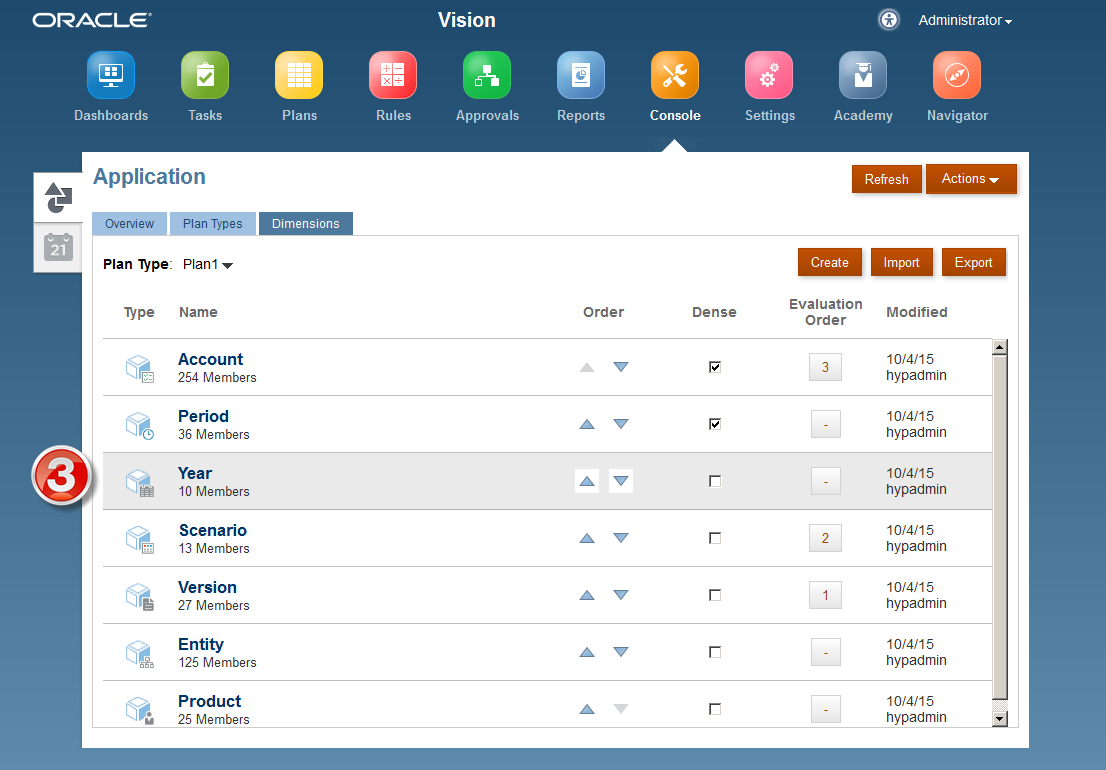The height and width of the screenshot is (770, 1106).
Task: Switch to the Dimensions tab
Action: tap(305, 224)
